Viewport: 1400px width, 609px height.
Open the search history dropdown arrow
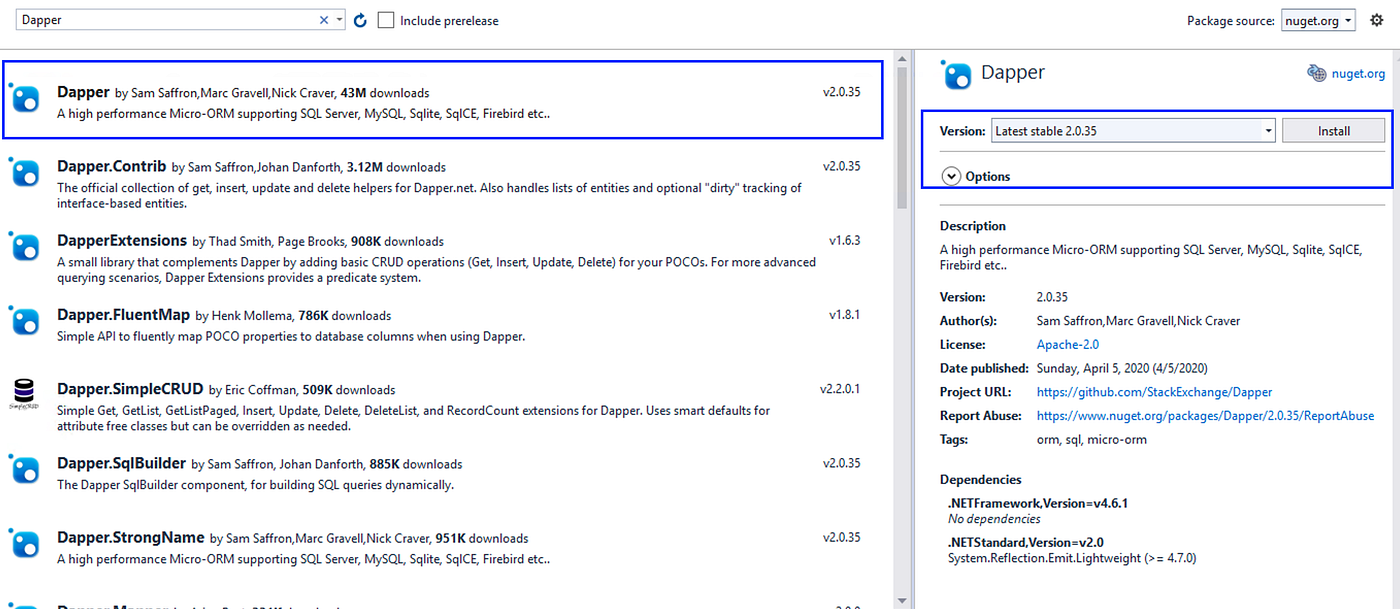(340, 20)
